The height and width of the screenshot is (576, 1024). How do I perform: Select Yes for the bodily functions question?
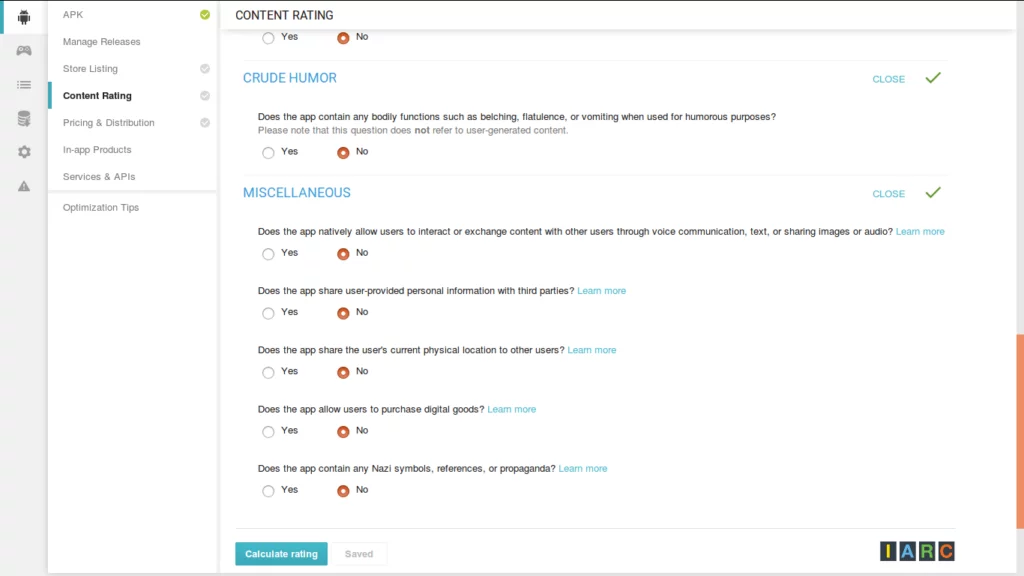click(x=268, y=152)
